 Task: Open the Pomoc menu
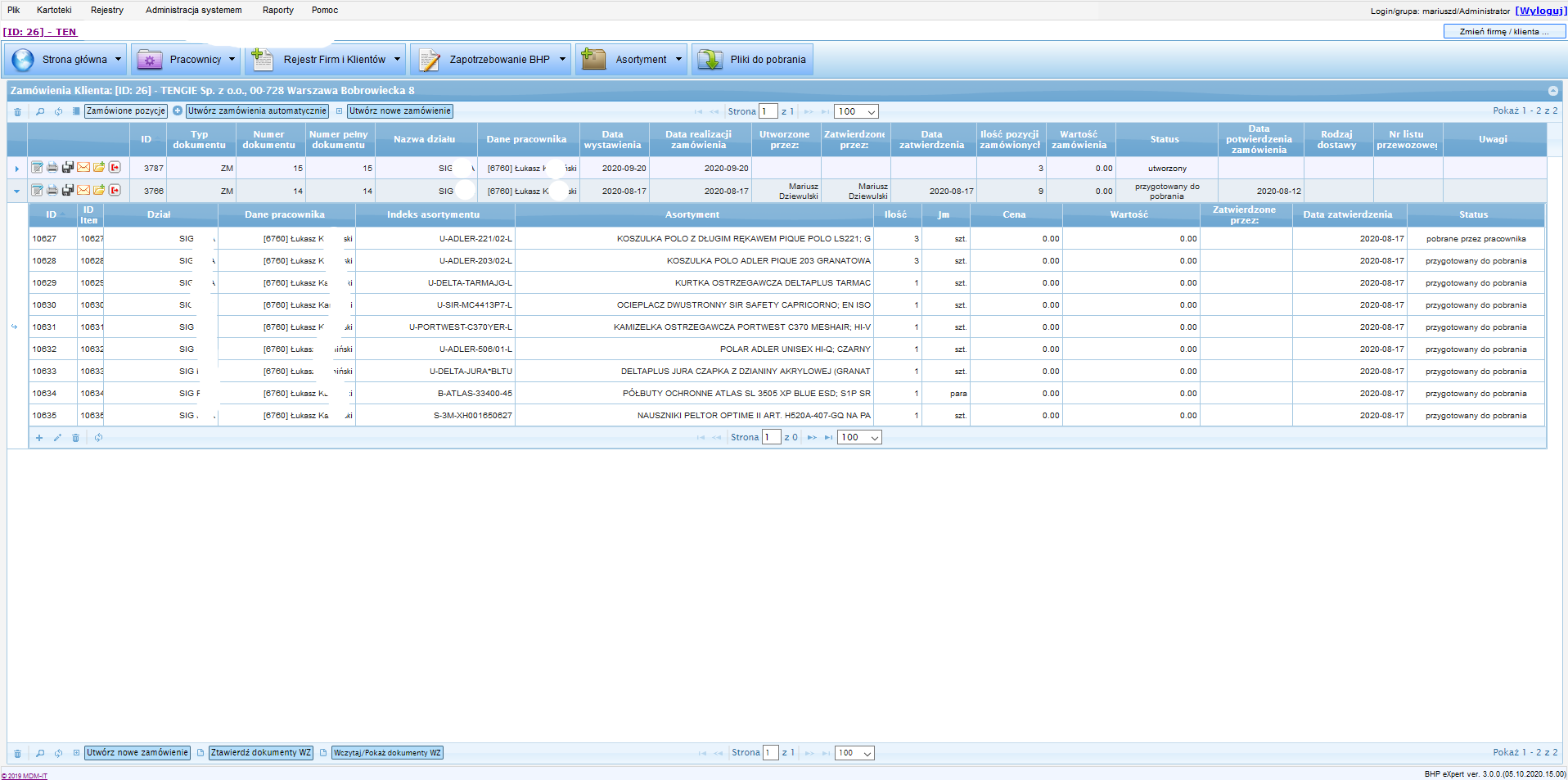pyautogui.click(x=325, y=10)
